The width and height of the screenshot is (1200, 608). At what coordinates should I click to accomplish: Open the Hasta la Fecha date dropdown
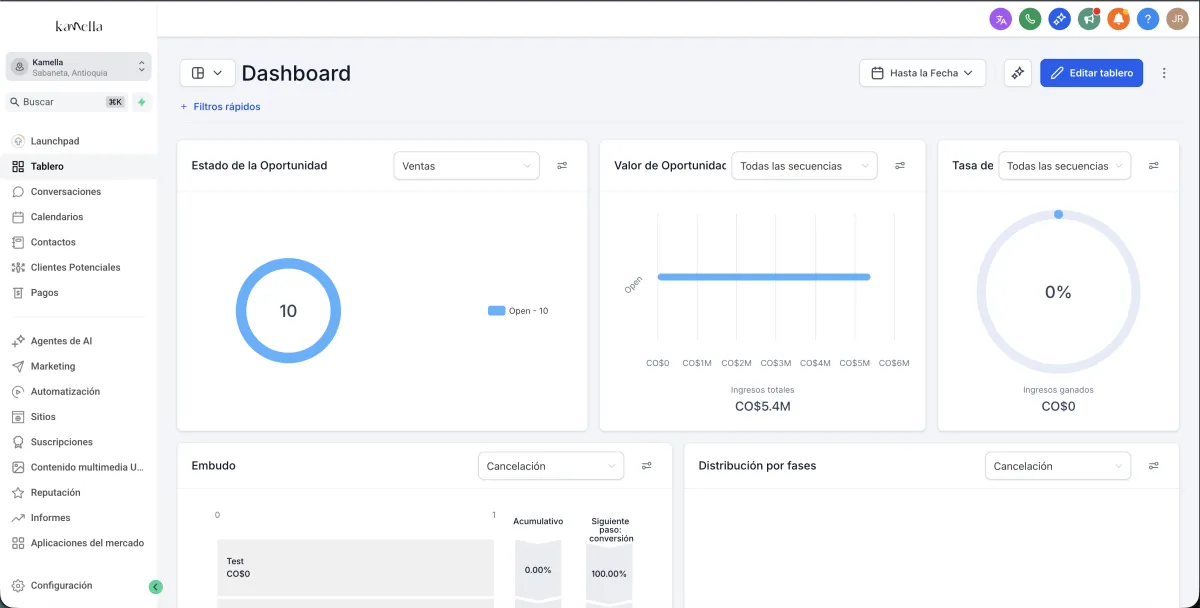tap(922, 73)
